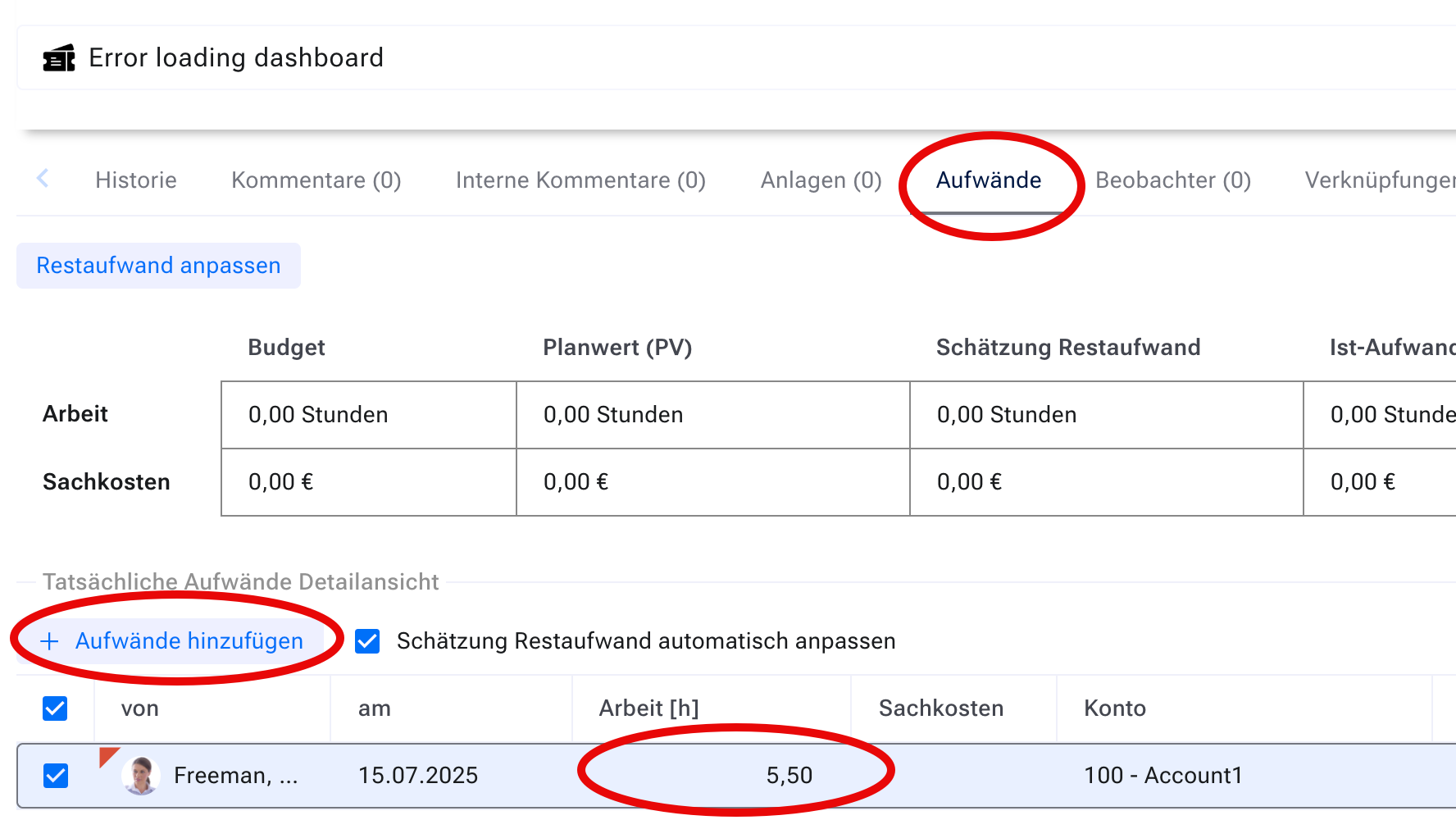
Task: Select the Anlagen (0) tab
Action: point(821,180)
